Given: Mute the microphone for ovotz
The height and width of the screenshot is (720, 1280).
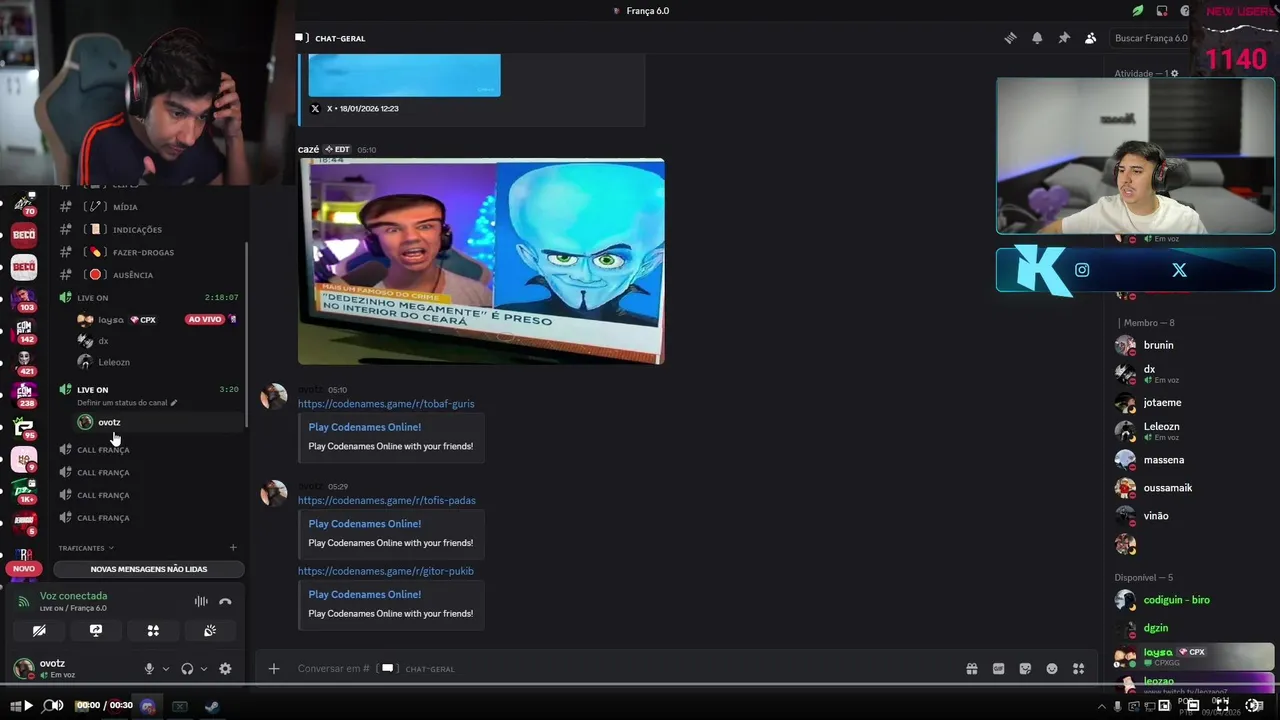Looking at the screenshot, I should 149,669.
